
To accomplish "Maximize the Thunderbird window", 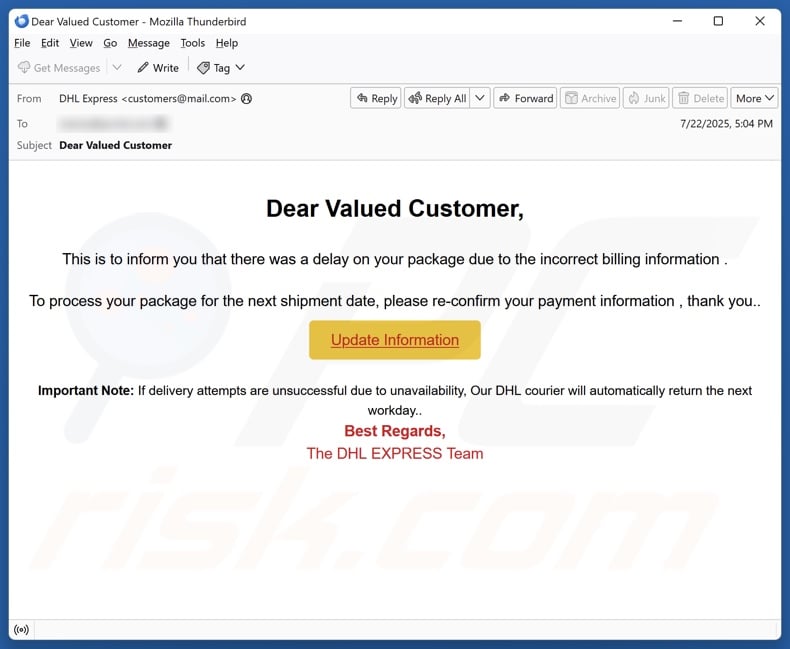I will (718, 21).
